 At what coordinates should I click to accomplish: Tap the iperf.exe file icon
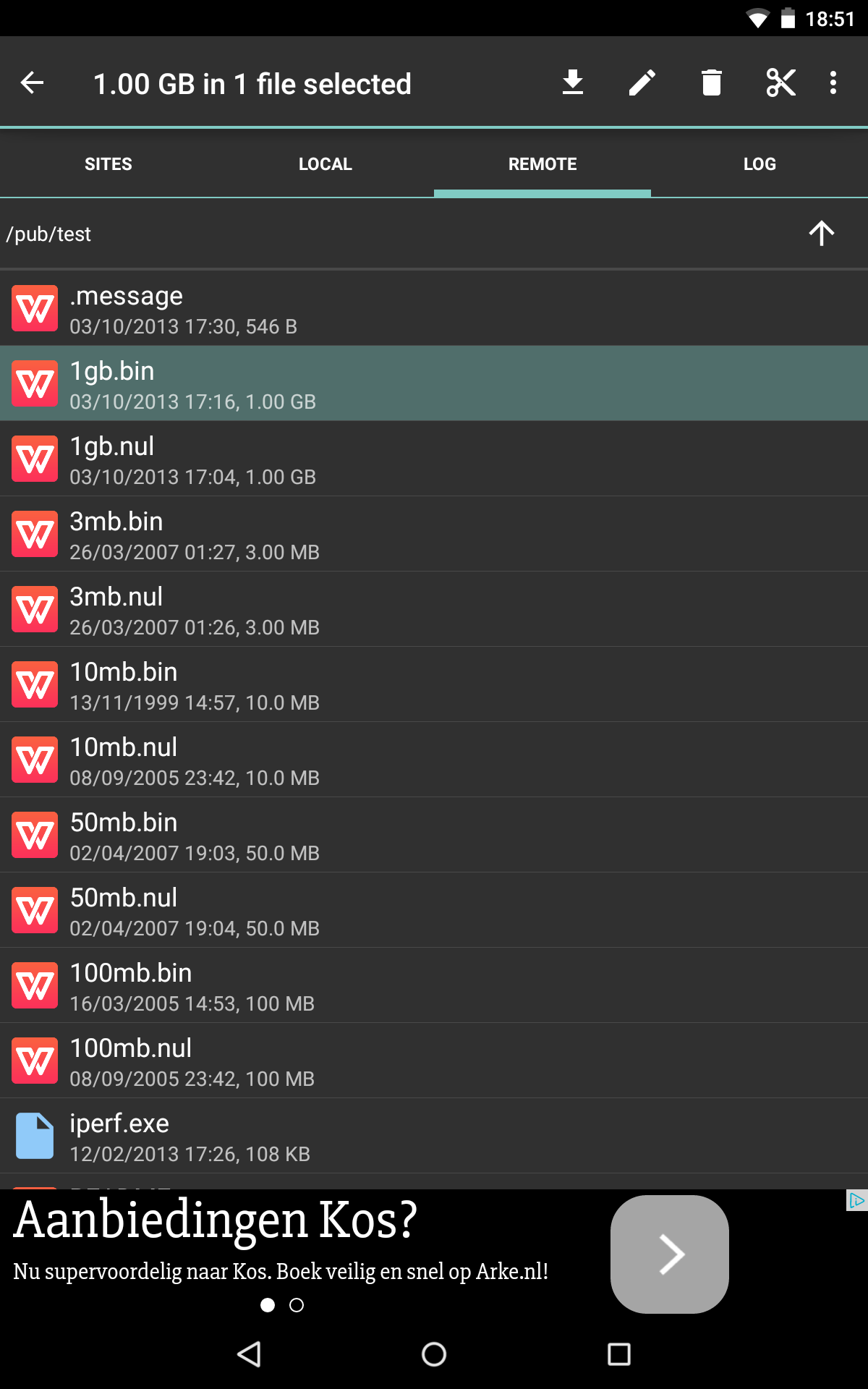[35, 1136]
